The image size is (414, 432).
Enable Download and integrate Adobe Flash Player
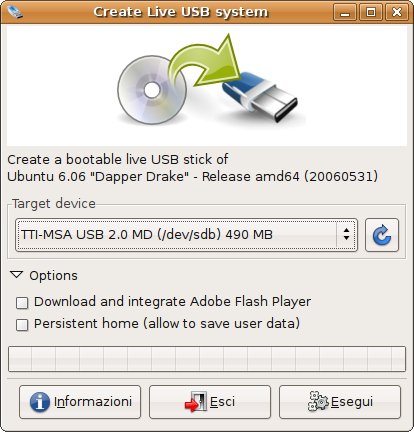pos(22,303)
